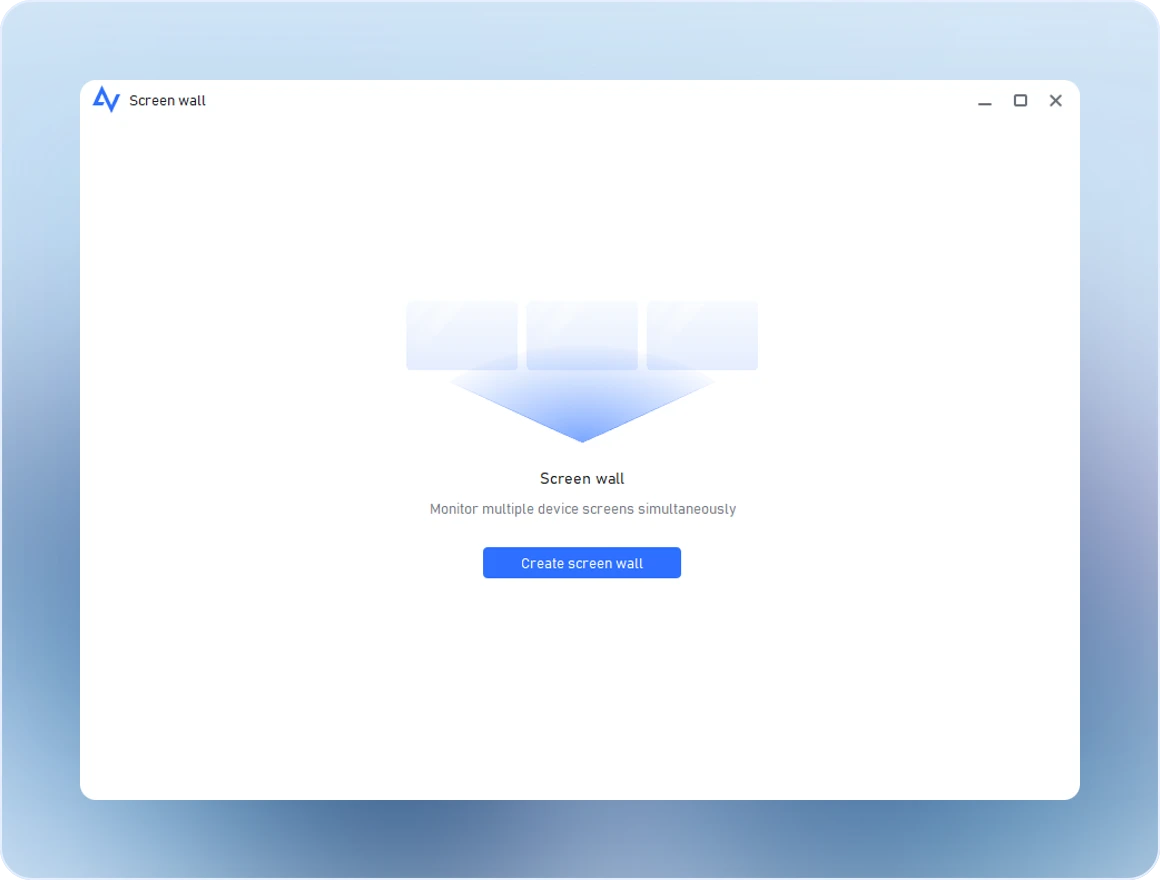Image resolution: width=1160 pixels, height=880 pixels.
Task: Click 'Monitor multiple device screens simultaneously' text
Action: click(x=582, y=509)
